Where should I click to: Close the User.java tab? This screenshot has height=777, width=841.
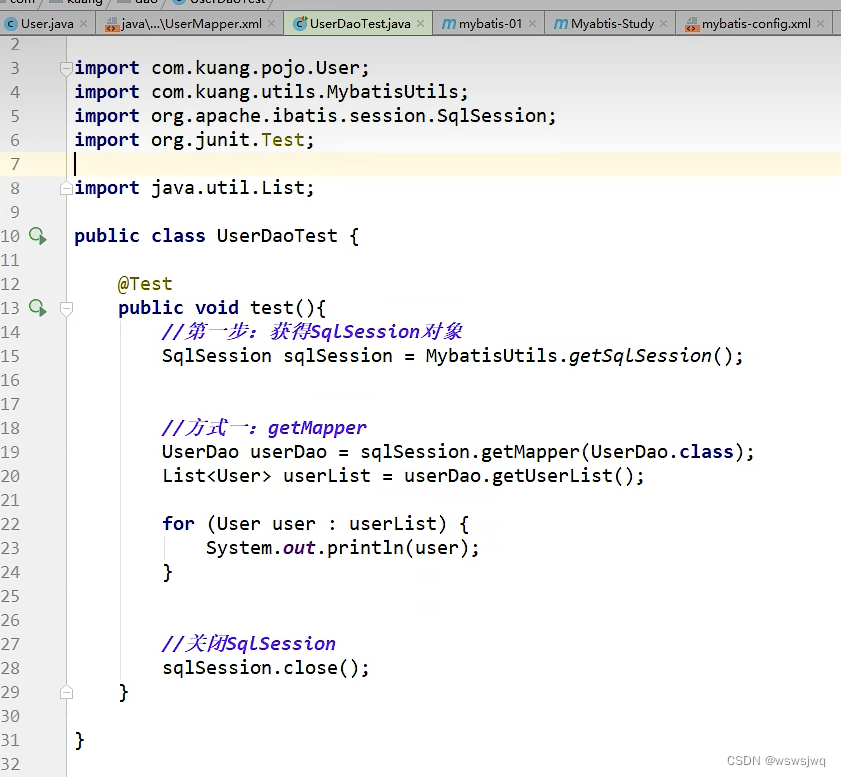[83, 24]
